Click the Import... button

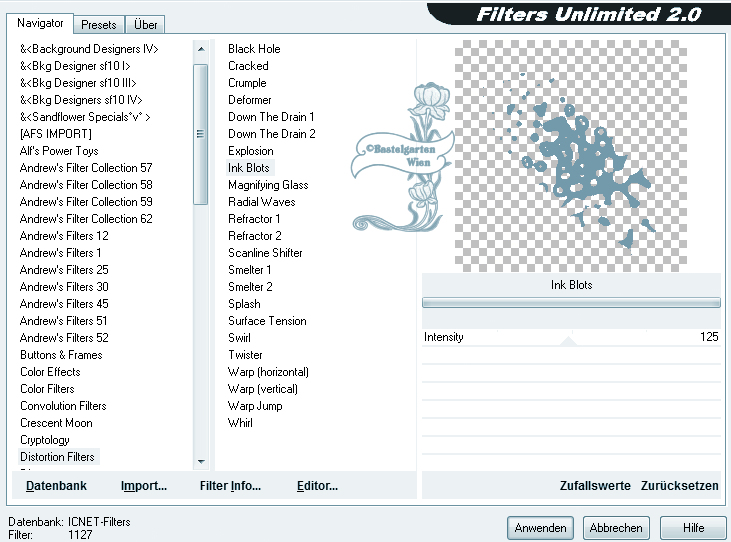coord(144,486)
